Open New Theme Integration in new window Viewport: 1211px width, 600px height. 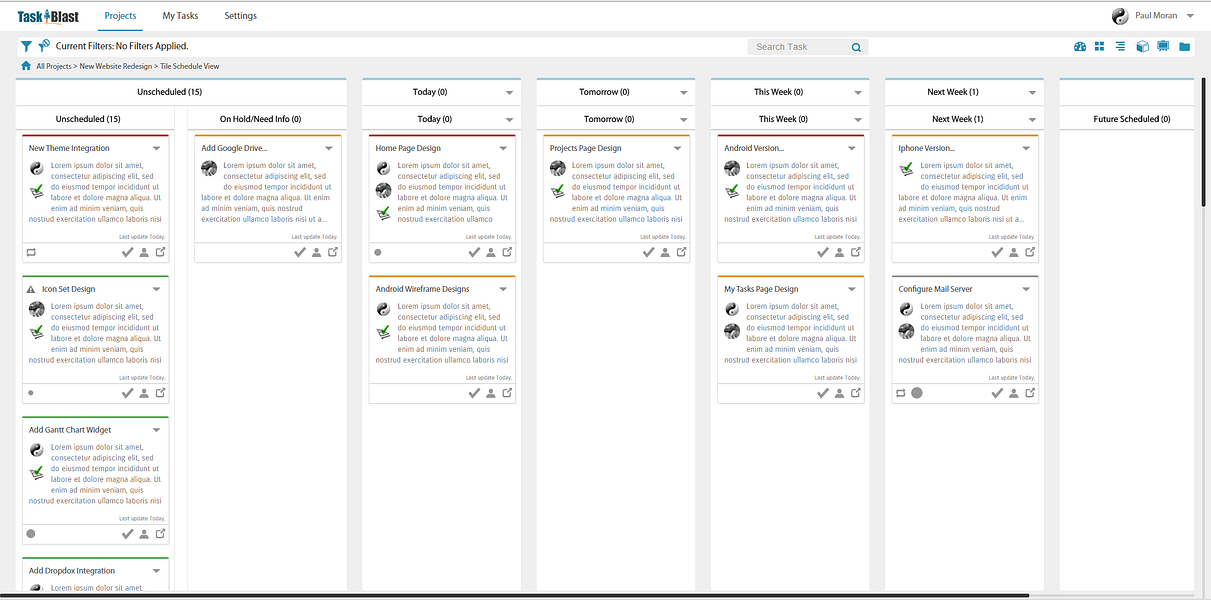[160, 252]
